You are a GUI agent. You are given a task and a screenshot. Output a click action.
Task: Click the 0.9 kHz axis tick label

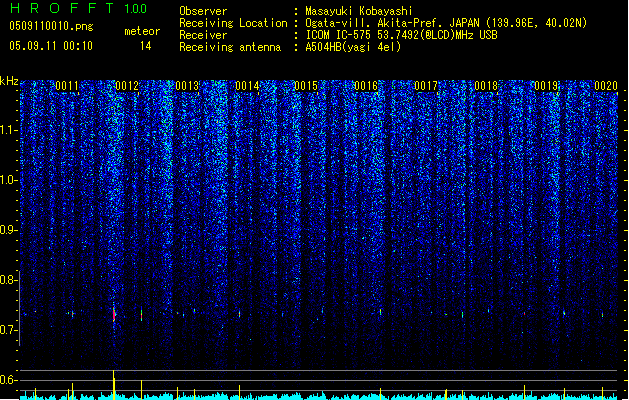(8, 230)
